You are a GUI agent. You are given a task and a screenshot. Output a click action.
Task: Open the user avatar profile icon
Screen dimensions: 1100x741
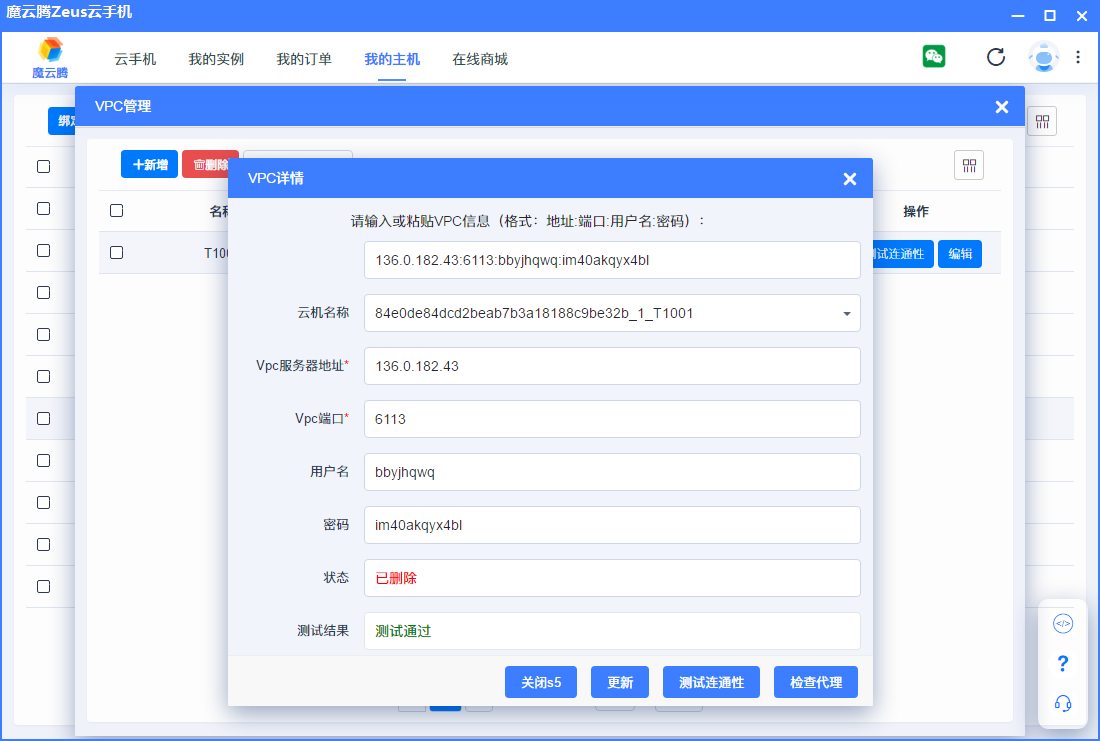1043,57
